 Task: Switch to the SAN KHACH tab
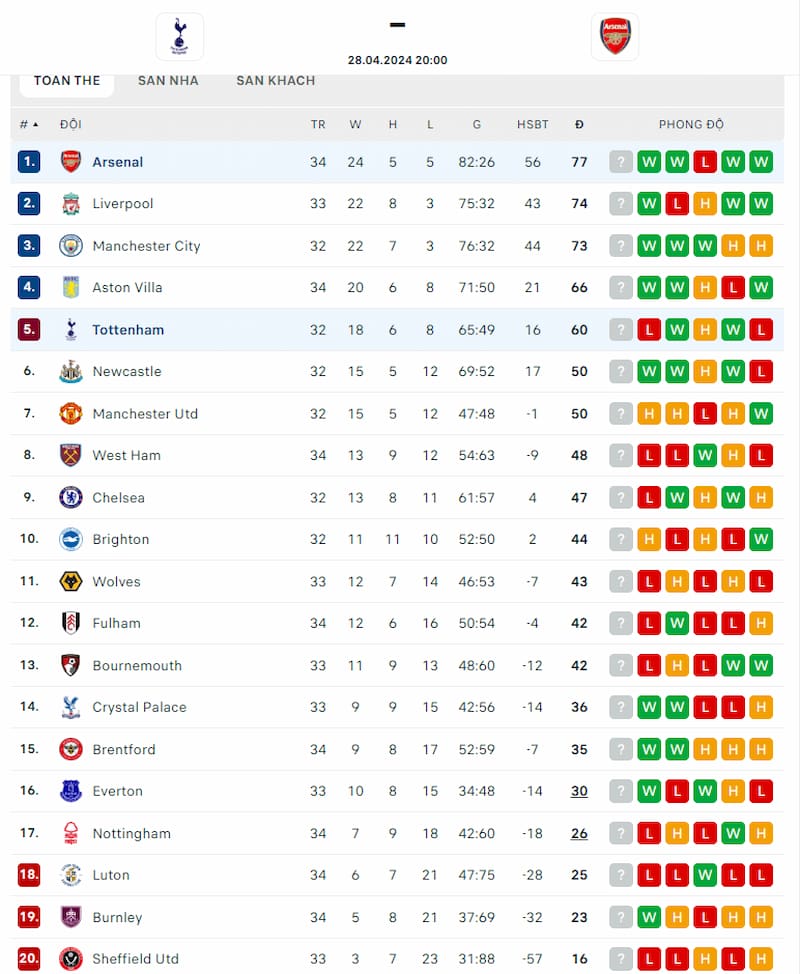[x=275, y=80]
